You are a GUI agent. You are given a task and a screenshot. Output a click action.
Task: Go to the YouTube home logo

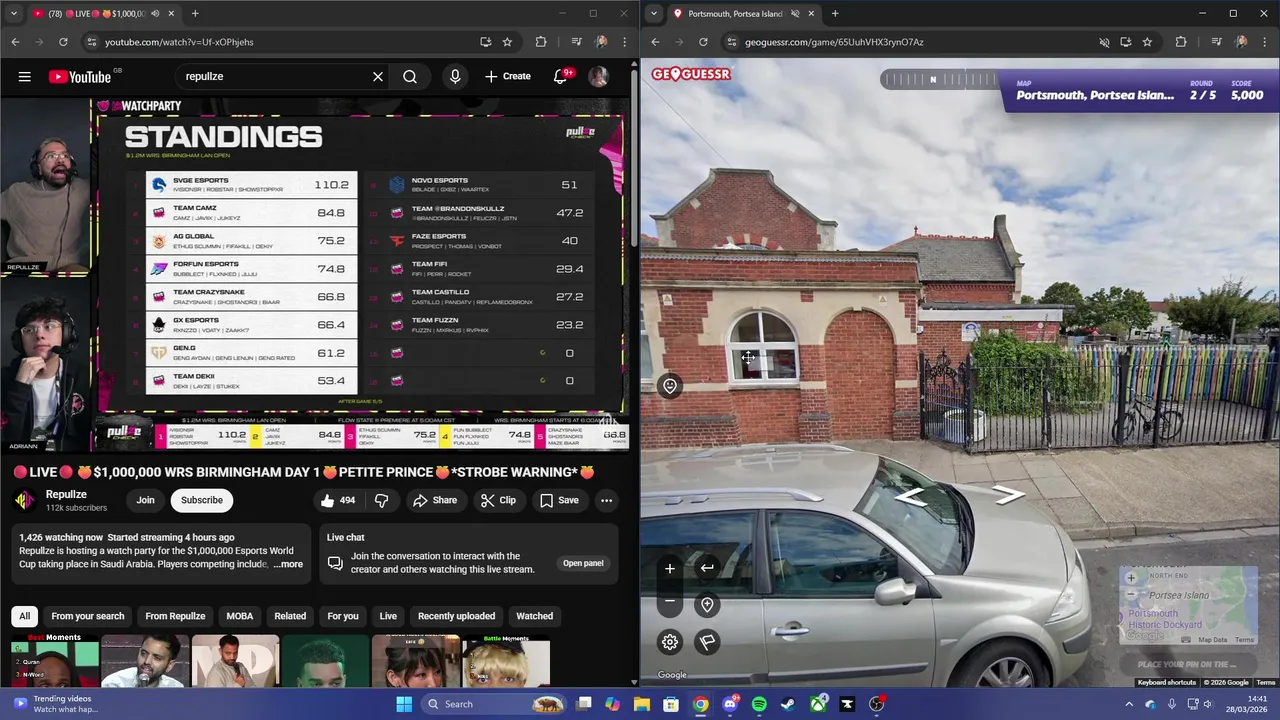point(79,77)
